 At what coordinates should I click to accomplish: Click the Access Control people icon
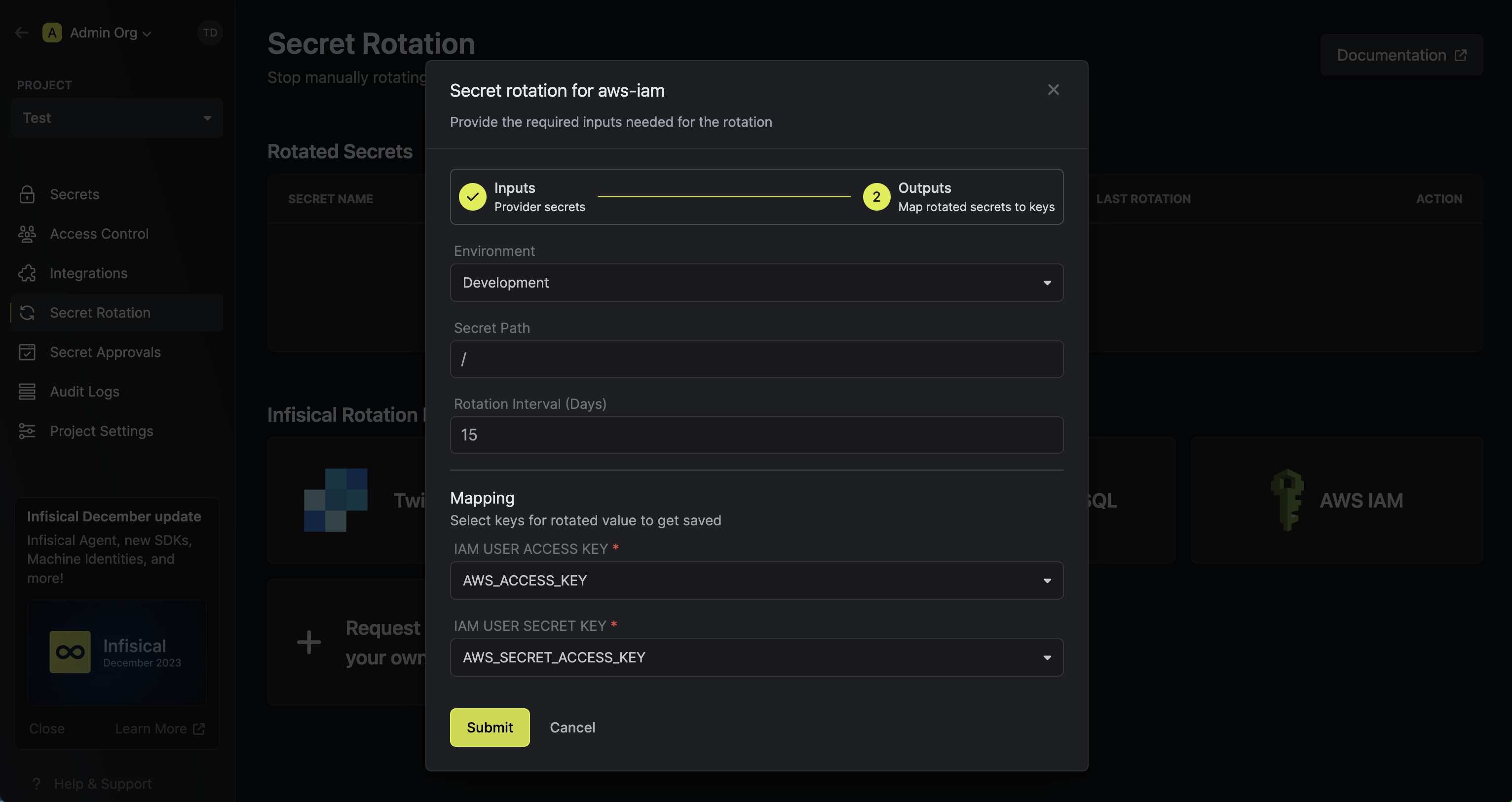pyautogui.click(x=27, y=234)
